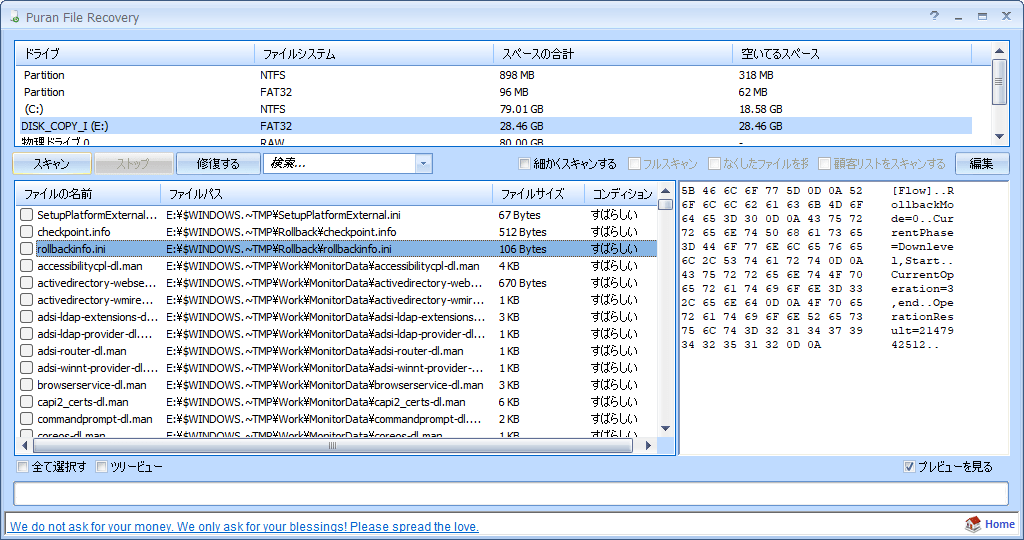Open the 検索 dropdown arrow
The image size is (1024, 540).
(x=423, y=164)
